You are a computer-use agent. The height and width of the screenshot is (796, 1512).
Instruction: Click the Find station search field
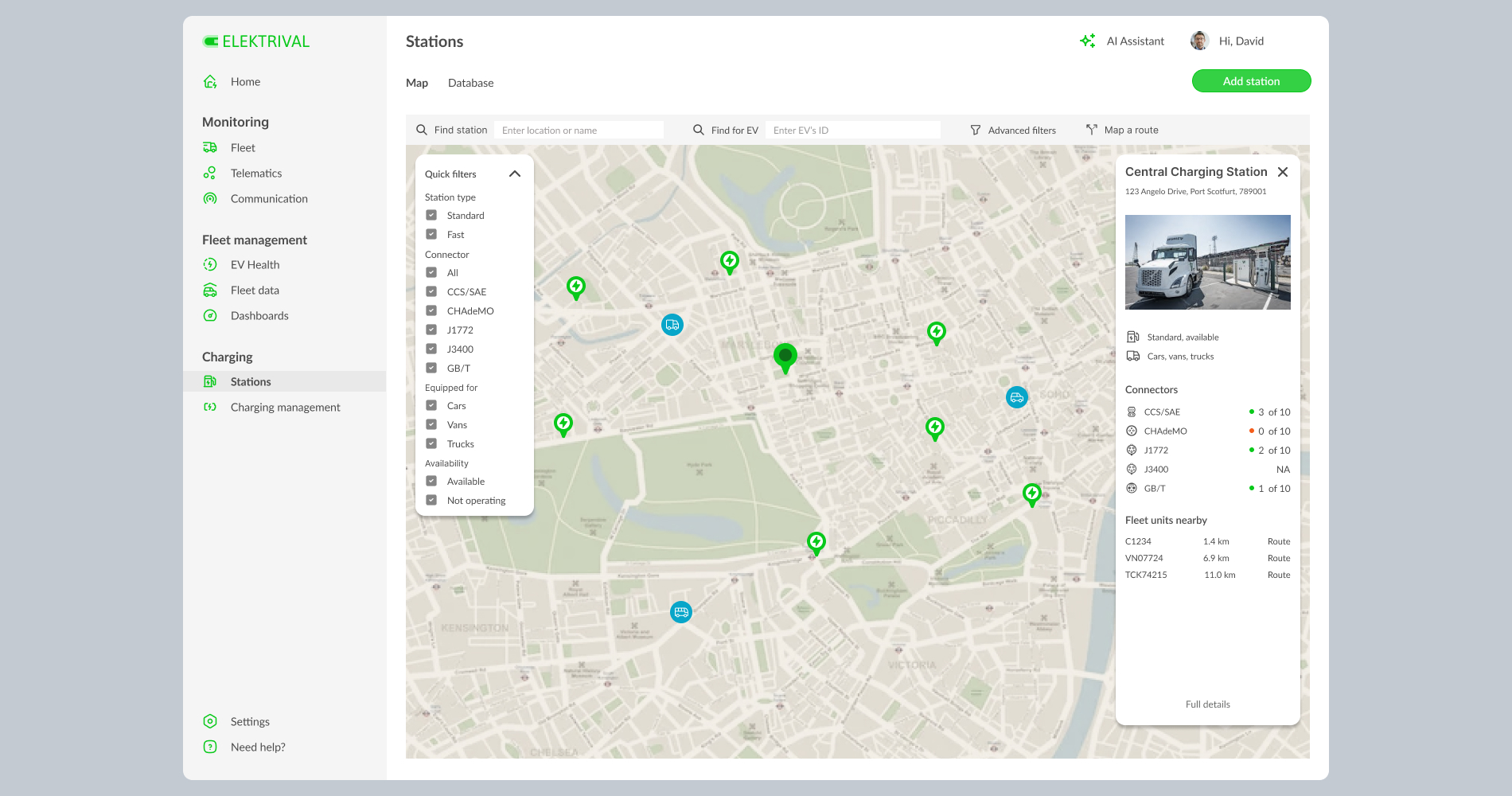579,130
